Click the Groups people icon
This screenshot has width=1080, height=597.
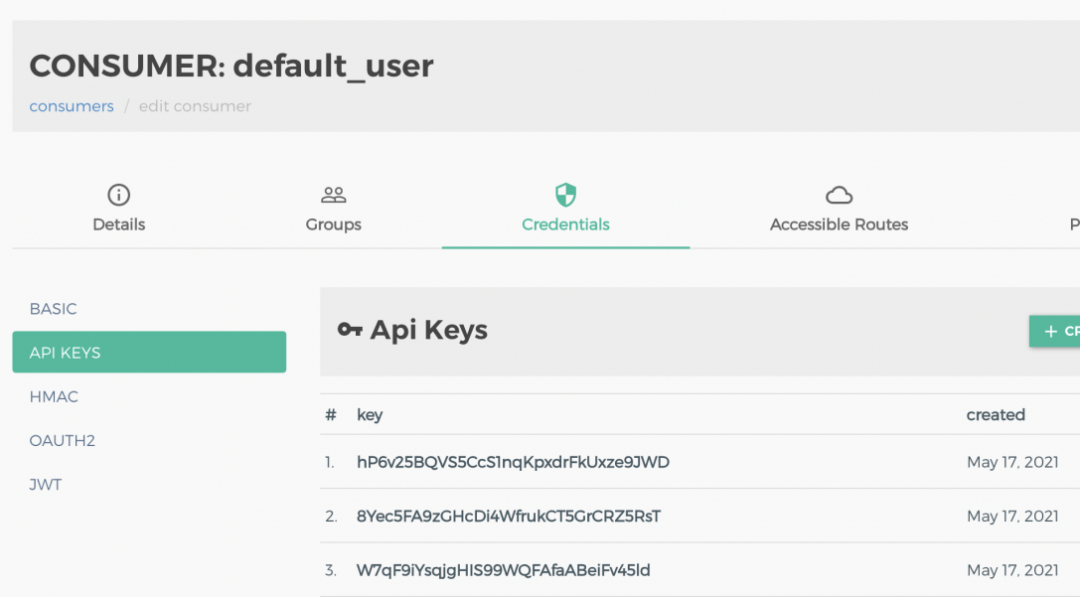click(333, 194)
